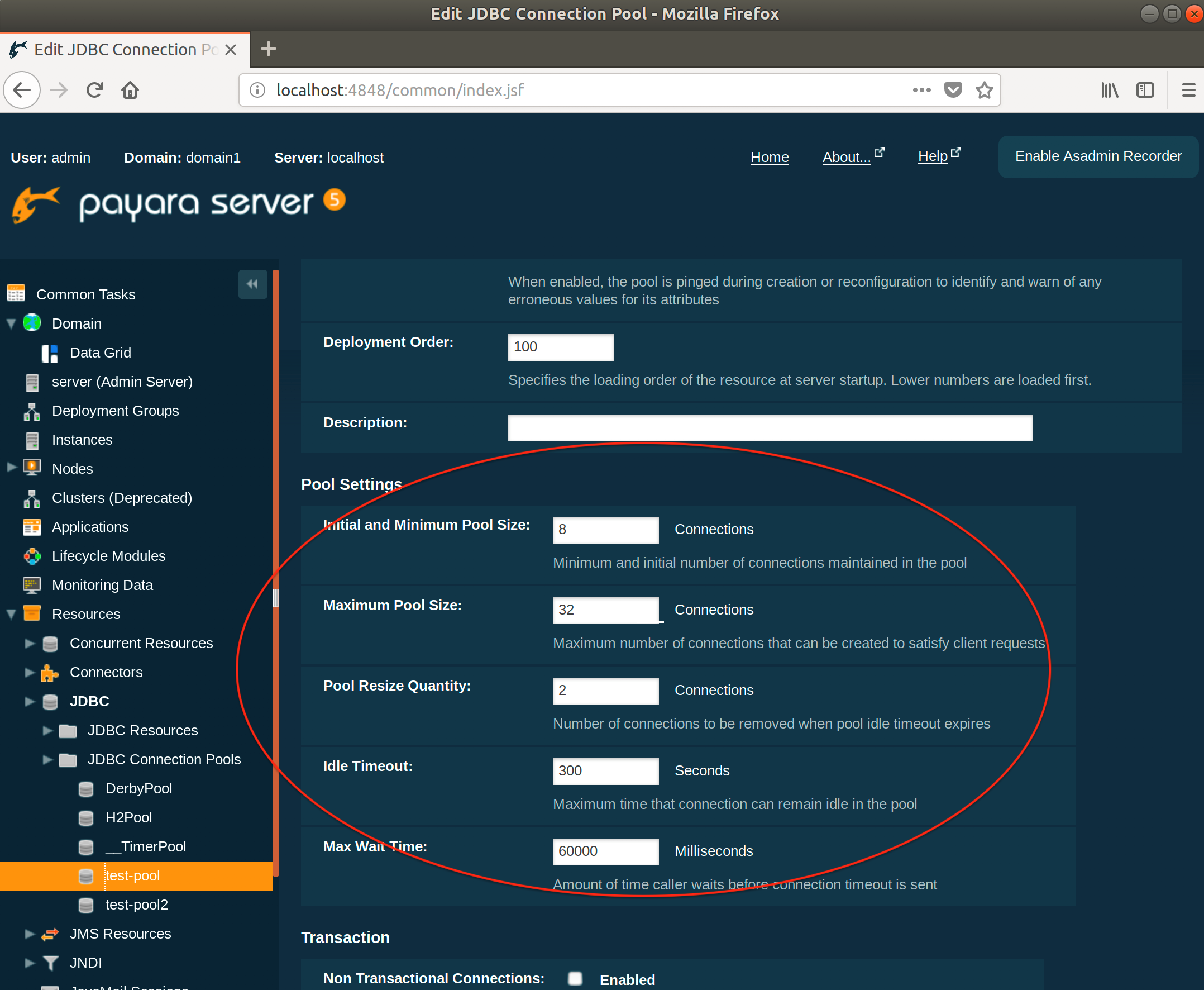Open Common Tasks table icon
The width and height of the screenshot is (1204, 990).
coord(16,294)
